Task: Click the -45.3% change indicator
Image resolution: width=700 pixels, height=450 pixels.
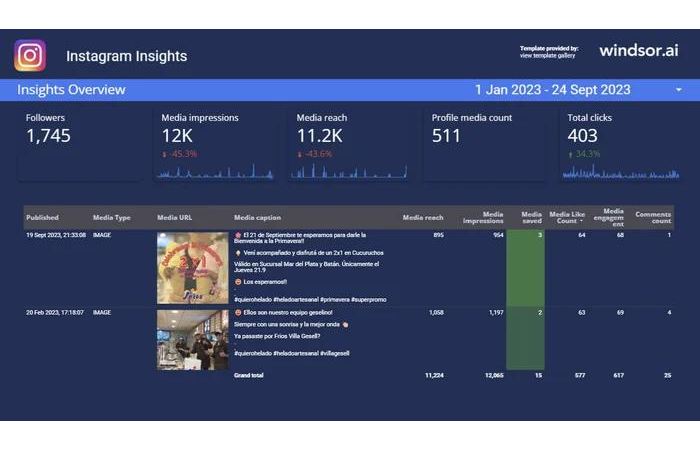Action: (x=179, y=154)
